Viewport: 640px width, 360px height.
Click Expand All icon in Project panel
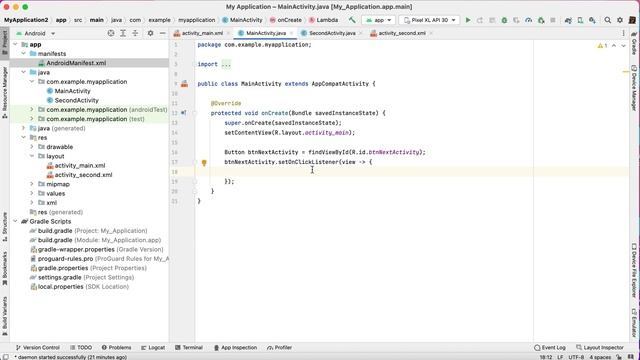pyautogui.click(x=123, y=33)
